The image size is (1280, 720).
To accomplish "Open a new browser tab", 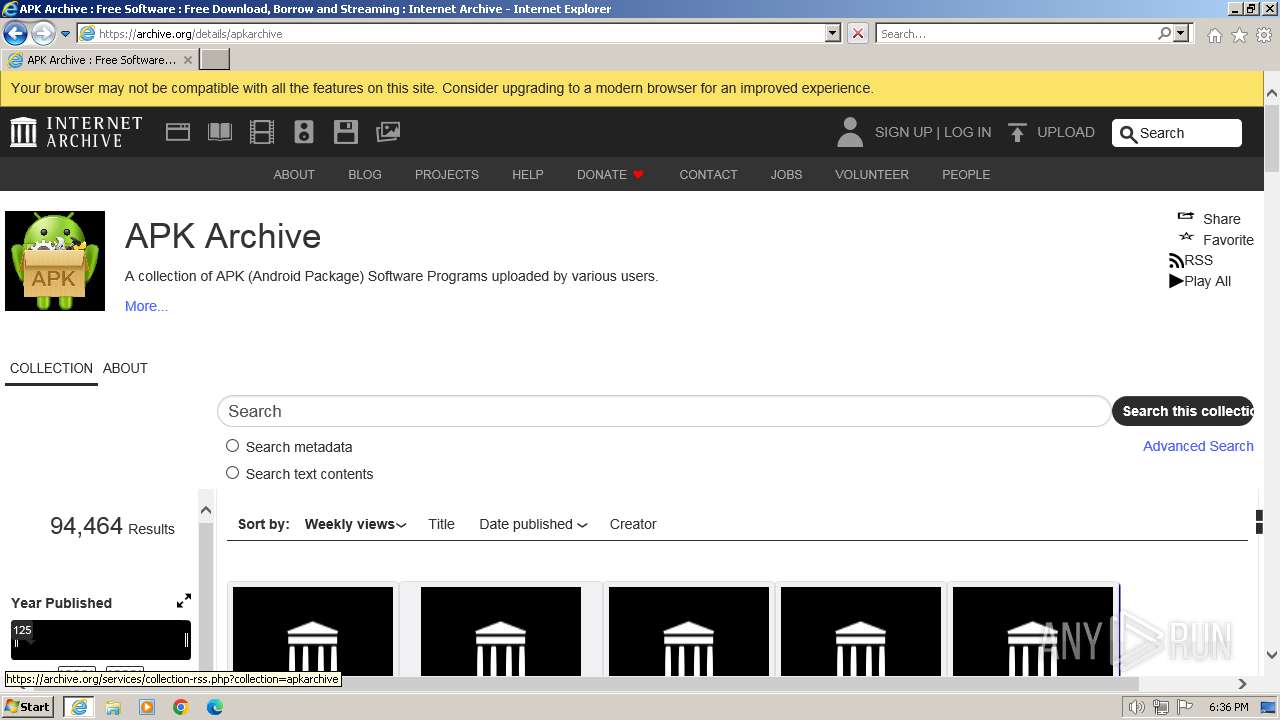I will [215, 59].
